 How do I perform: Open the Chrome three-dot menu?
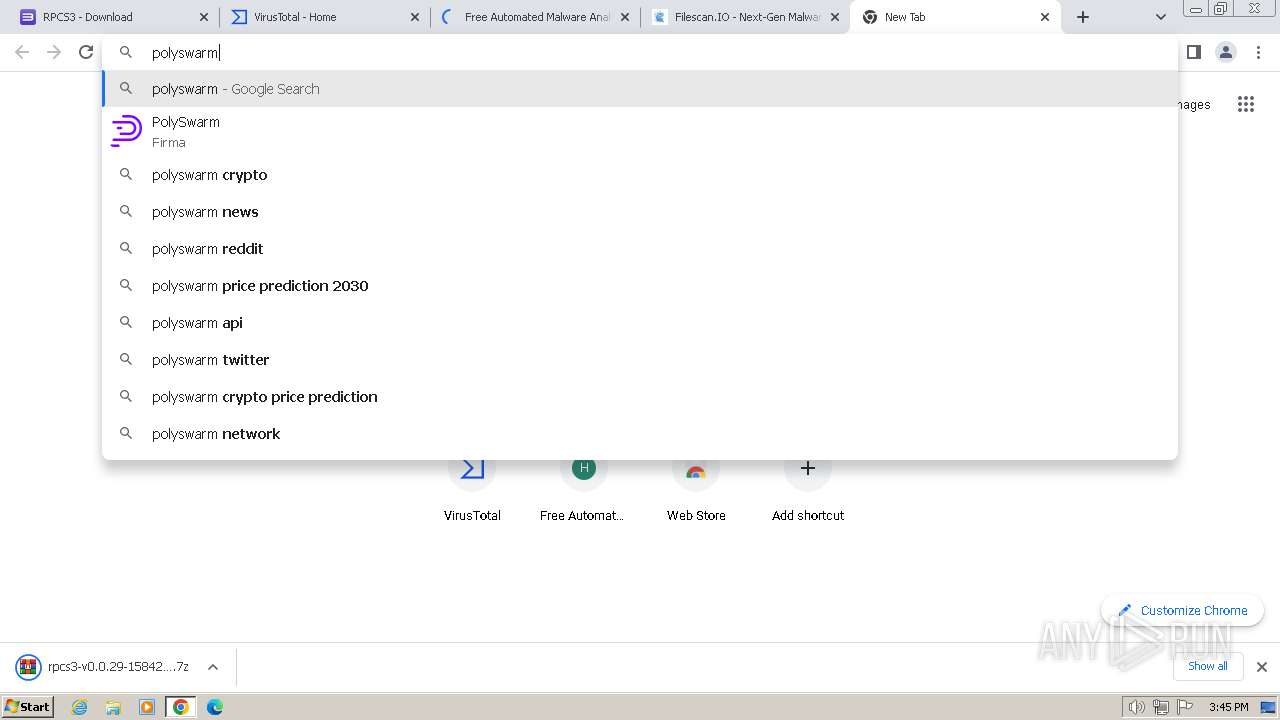pyautogui.click(x=1258, y=52)
